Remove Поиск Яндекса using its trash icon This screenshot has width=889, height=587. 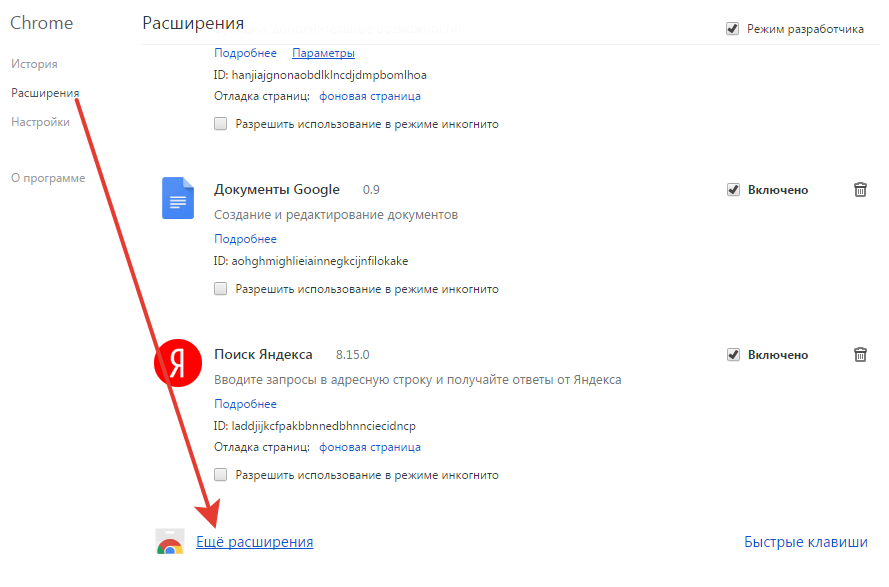pyautogui.click(x=860, y=354)
